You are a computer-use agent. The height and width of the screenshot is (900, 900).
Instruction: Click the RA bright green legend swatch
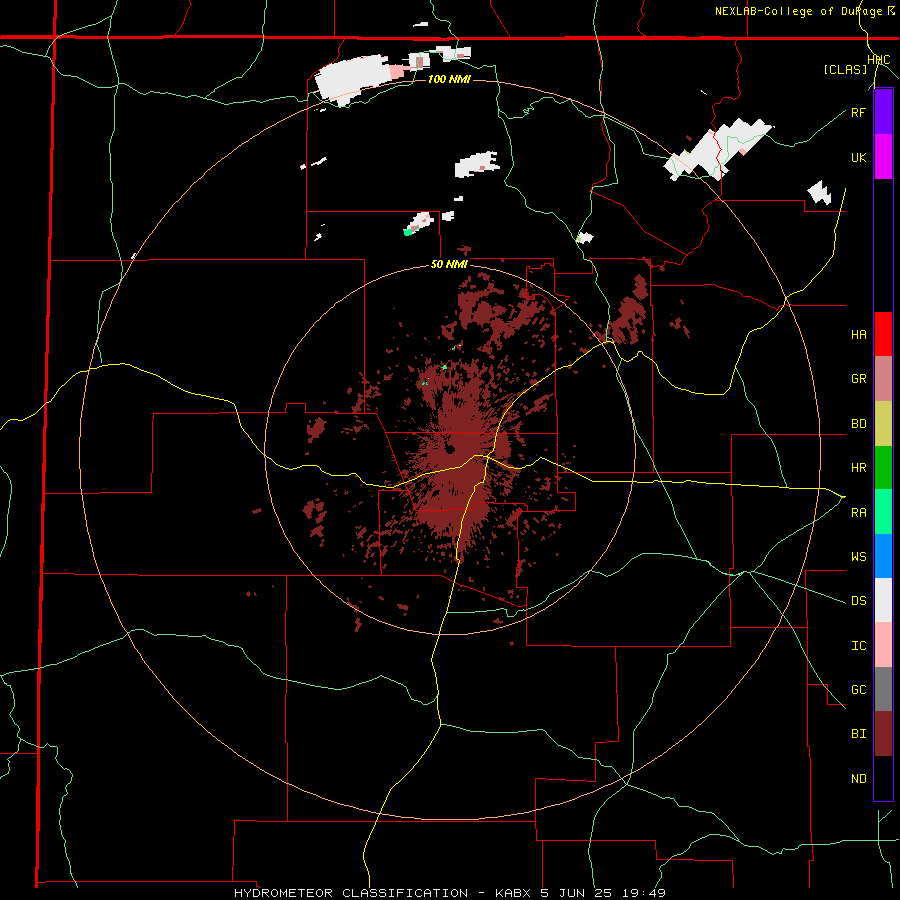point(883,512)
